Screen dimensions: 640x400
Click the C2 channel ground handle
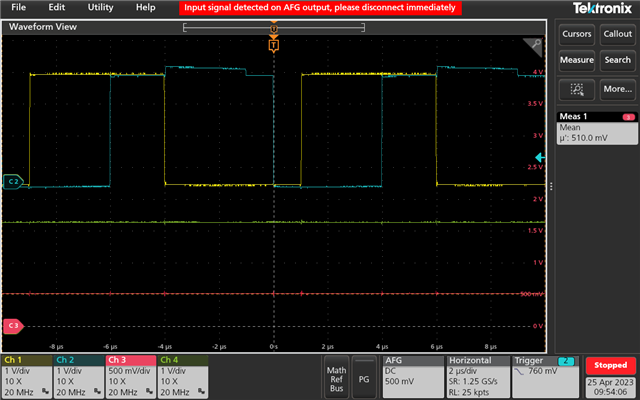(x=13, y=182)
